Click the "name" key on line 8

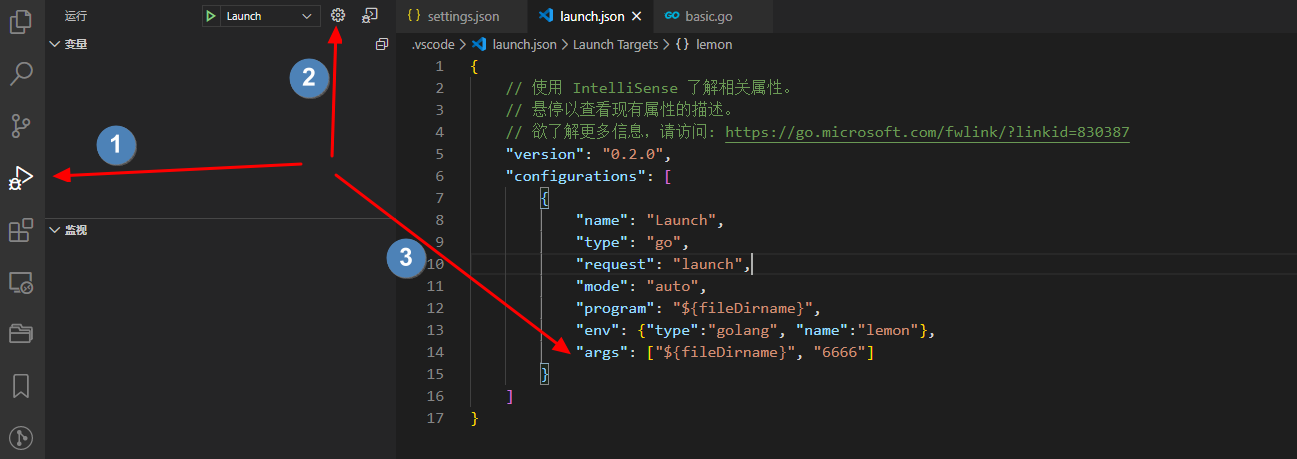pyautogui.click(x=603, y=220)
